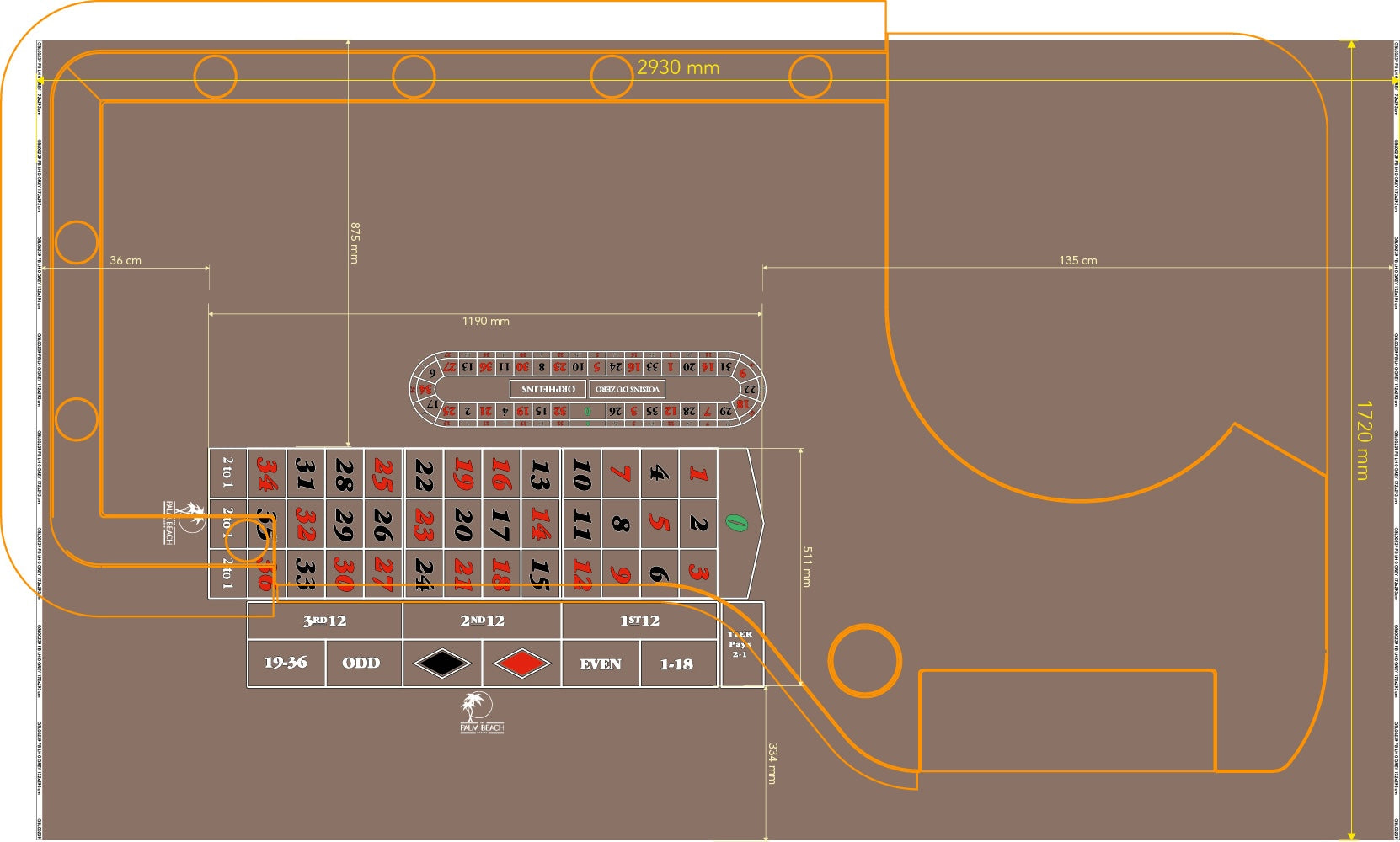Click large red 32 on the betting grid
The image size is (1400, 842).
[x=306, y=524]
